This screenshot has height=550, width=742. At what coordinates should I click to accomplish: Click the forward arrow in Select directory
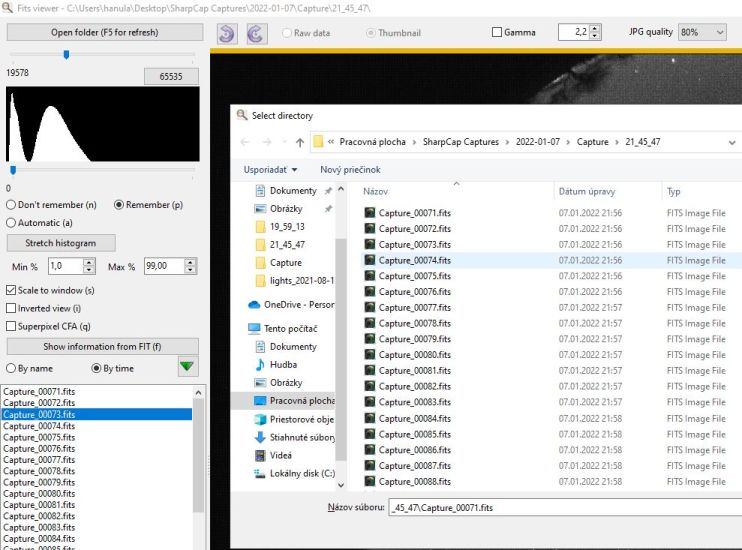267,142
